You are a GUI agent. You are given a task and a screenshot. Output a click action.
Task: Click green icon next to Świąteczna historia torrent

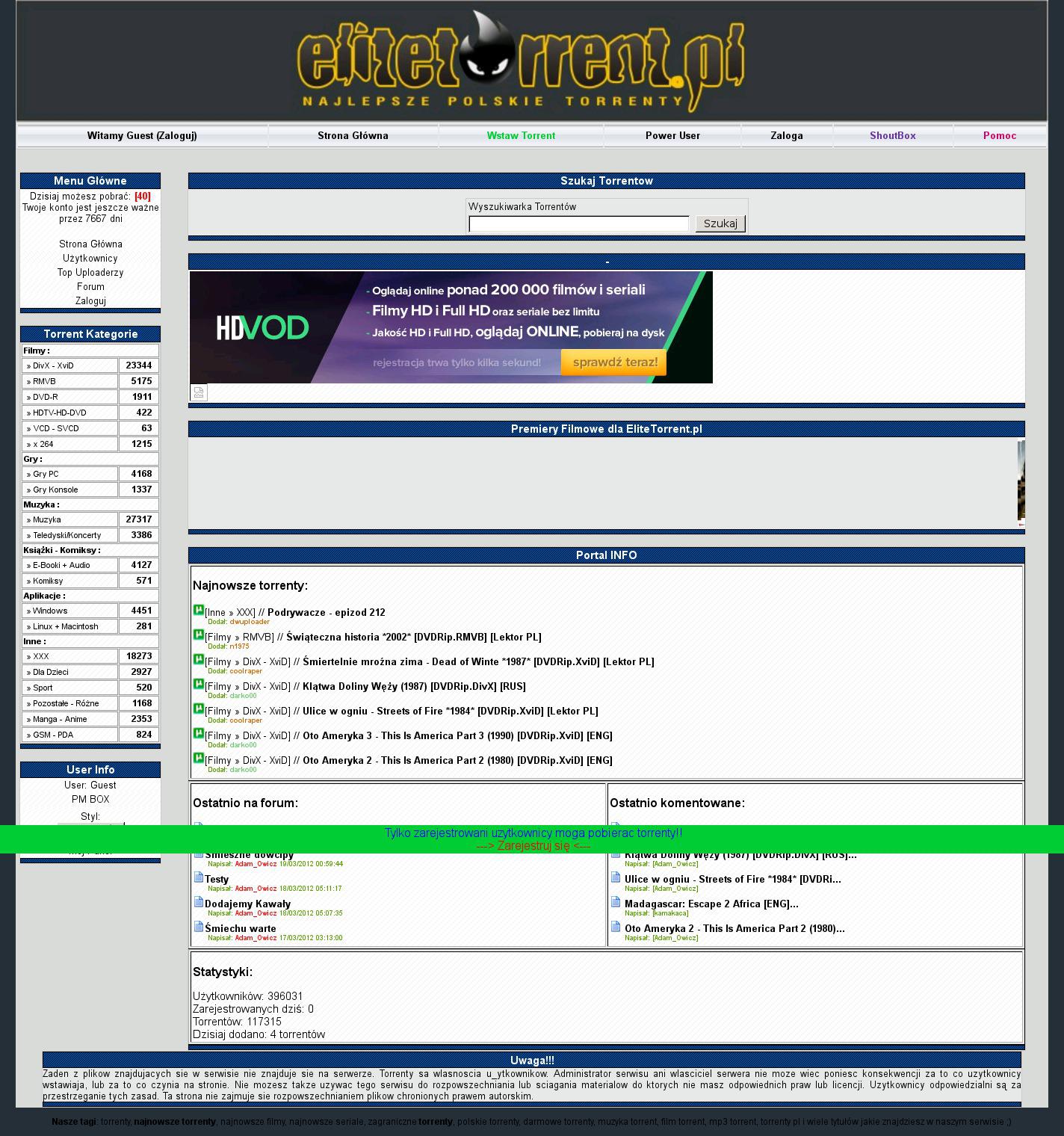click(x=198, y=635)
